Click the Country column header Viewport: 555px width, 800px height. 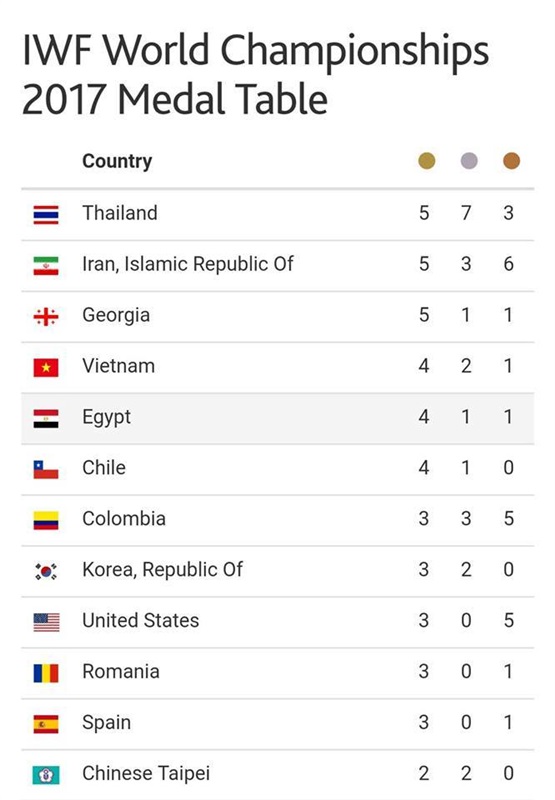pos(117,161)
